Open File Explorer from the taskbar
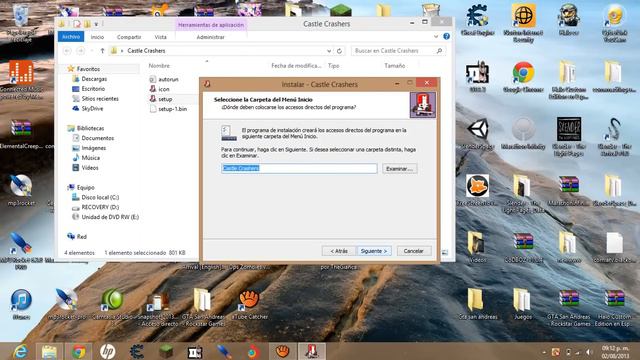Viewport: 640px width, 360px height. pyautogui.click(x=49, y=351)
